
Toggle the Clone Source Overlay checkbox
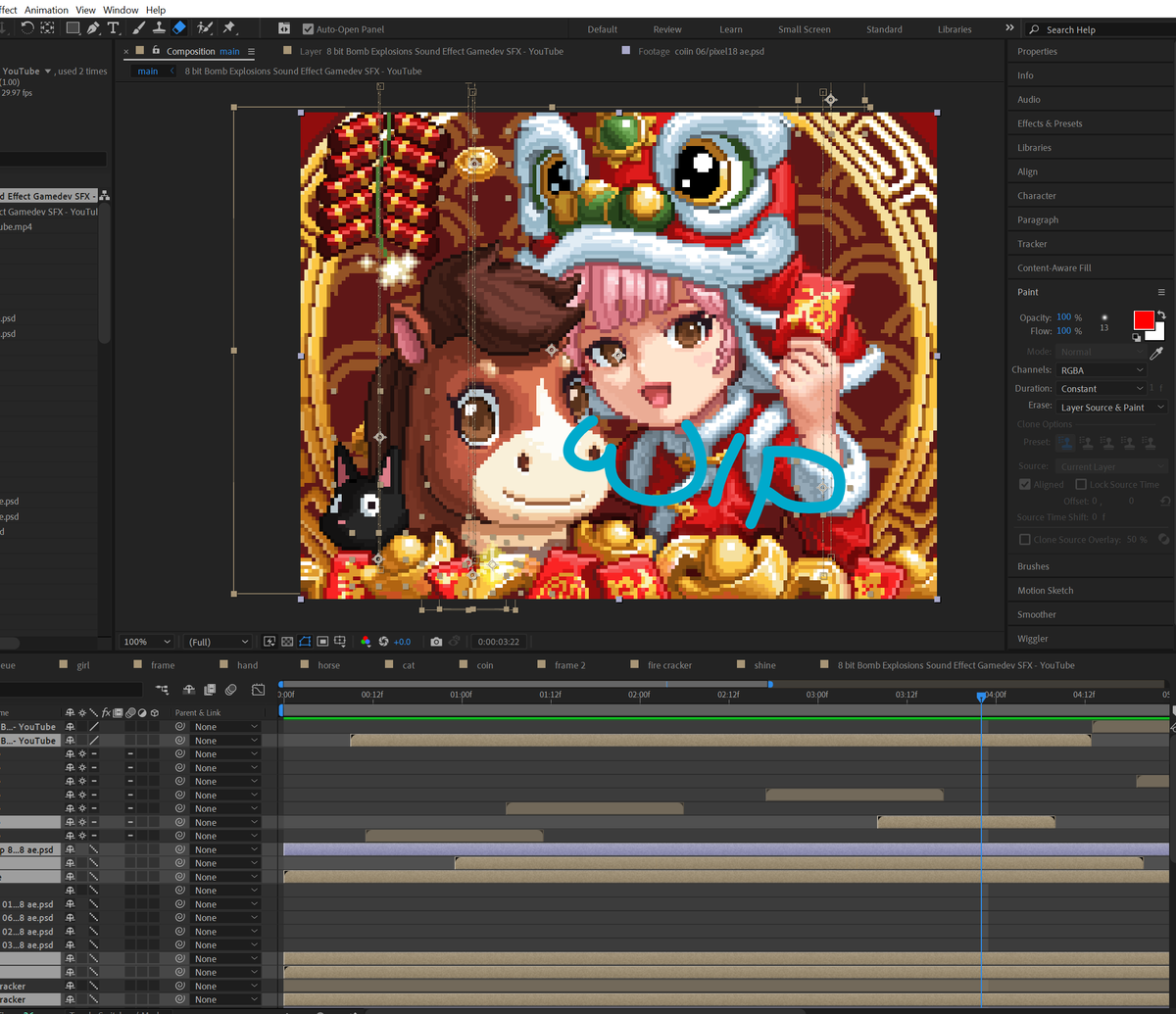(x=1025, y=540)
